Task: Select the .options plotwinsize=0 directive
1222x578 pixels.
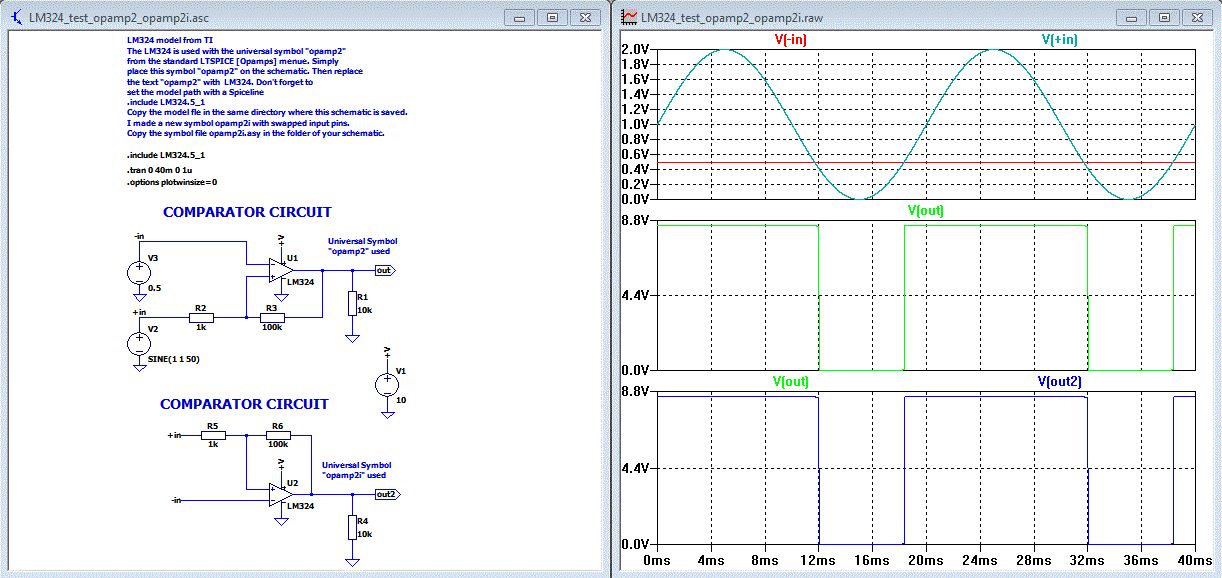Action: tap(172, 183)
